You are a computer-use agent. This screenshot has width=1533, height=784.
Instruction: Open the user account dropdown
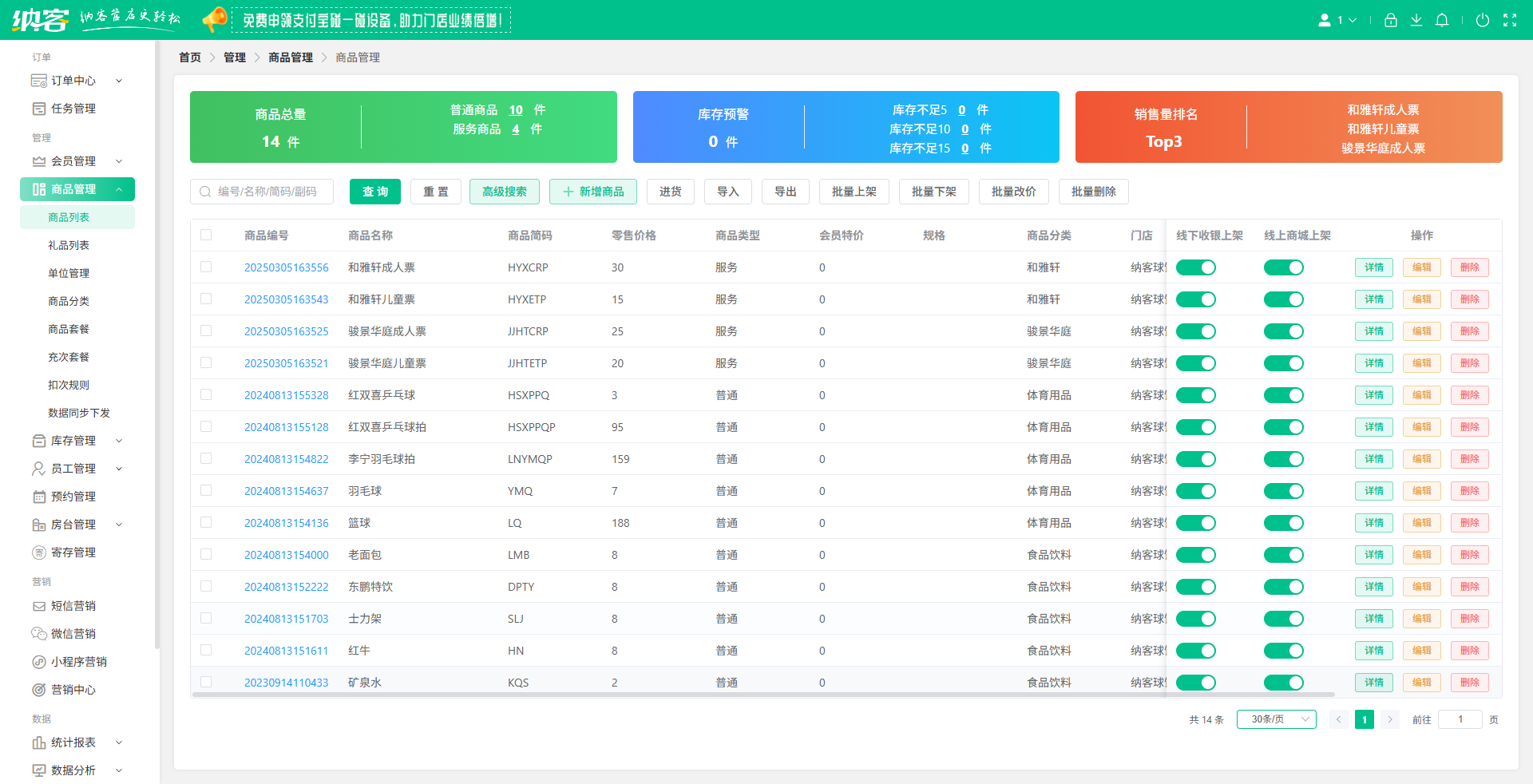(x=1337, y=21)
